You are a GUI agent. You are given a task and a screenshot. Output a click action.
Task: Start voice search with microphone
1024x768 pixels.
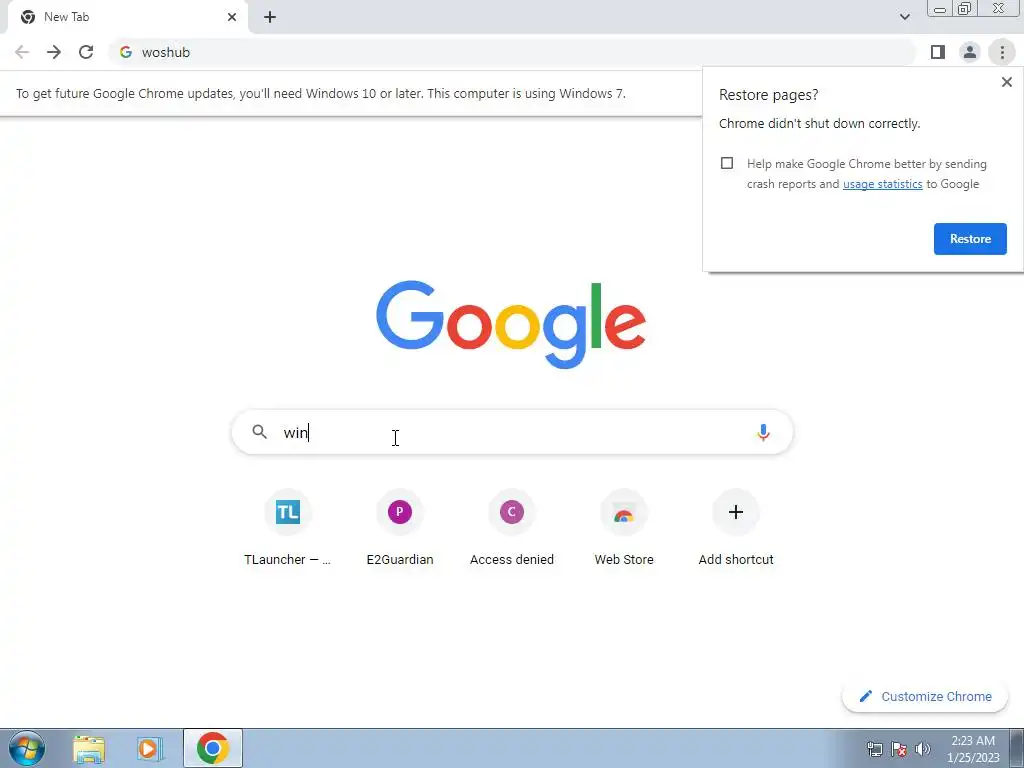[x=763, y=432]
